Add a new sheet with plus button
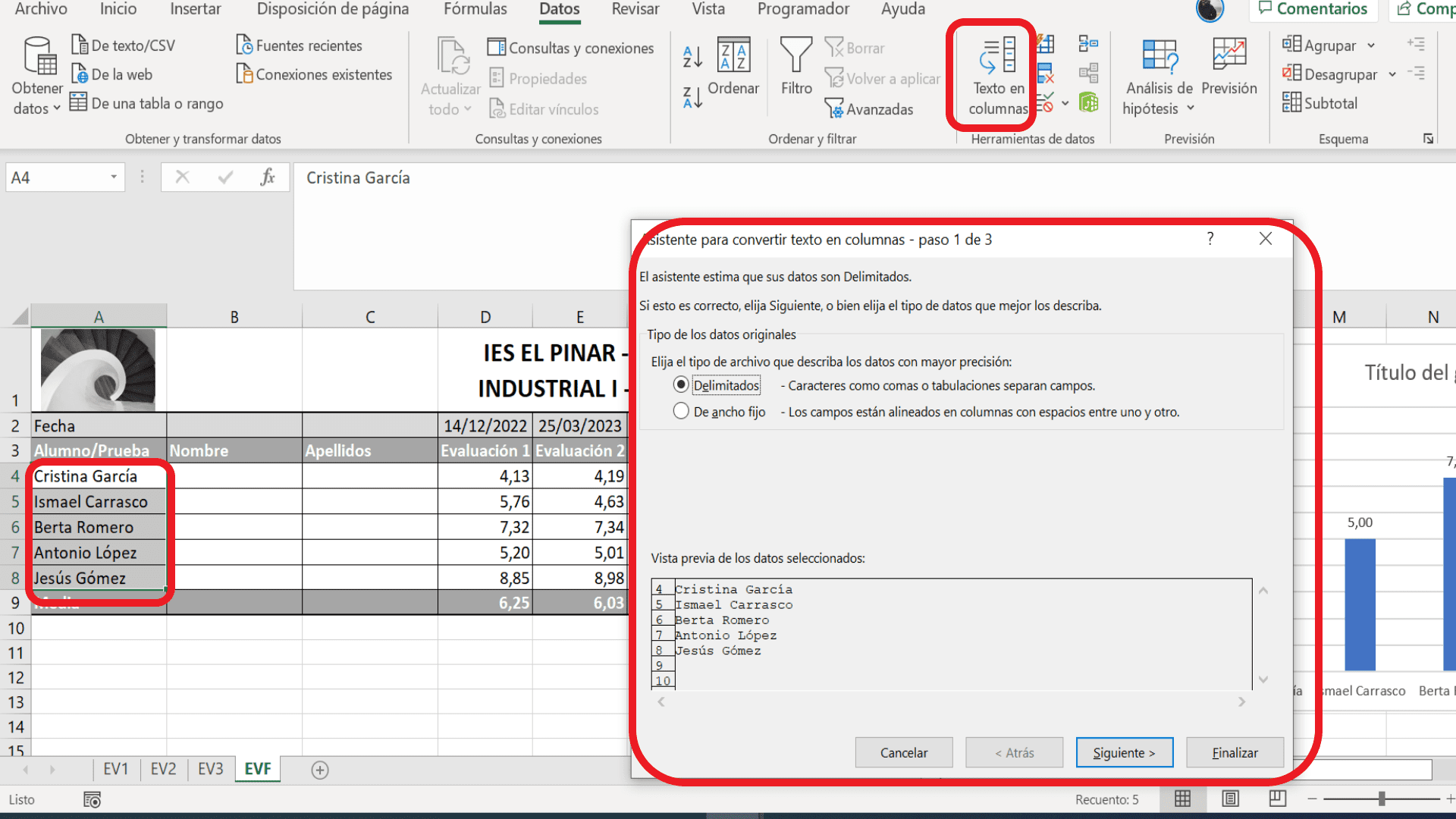 320,770
